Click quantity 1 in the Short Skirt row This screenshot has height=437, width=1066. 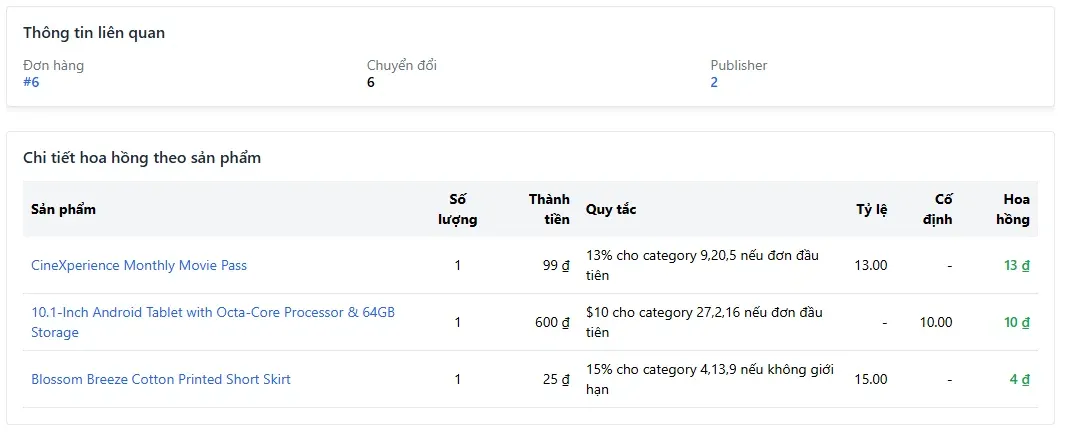[x=458, y=379]
